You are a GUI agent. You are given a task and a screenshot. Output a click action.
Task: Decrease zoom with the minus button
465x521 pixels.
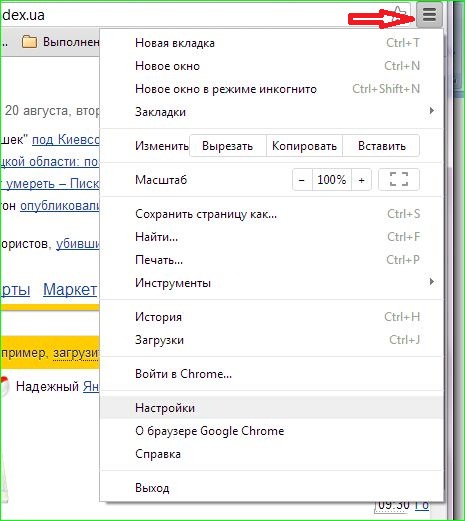coord(302,180)
